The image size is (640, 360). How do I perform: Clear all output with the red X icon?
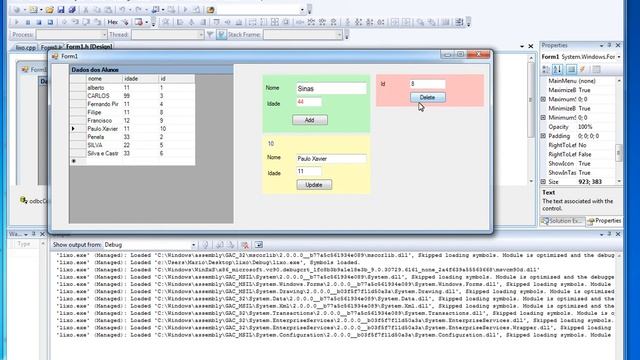(245, 245)
